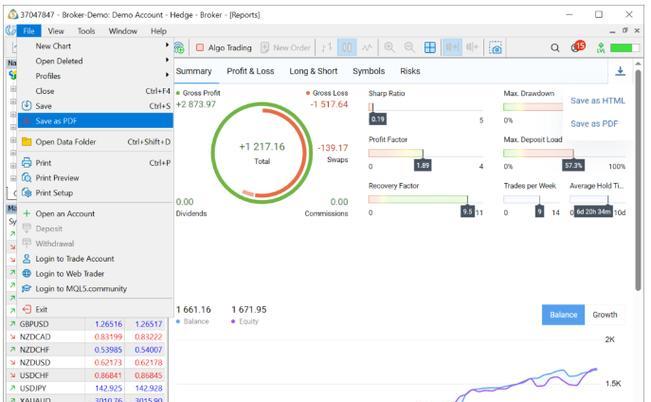Select the bar chart type icon

tap(327, 48)
